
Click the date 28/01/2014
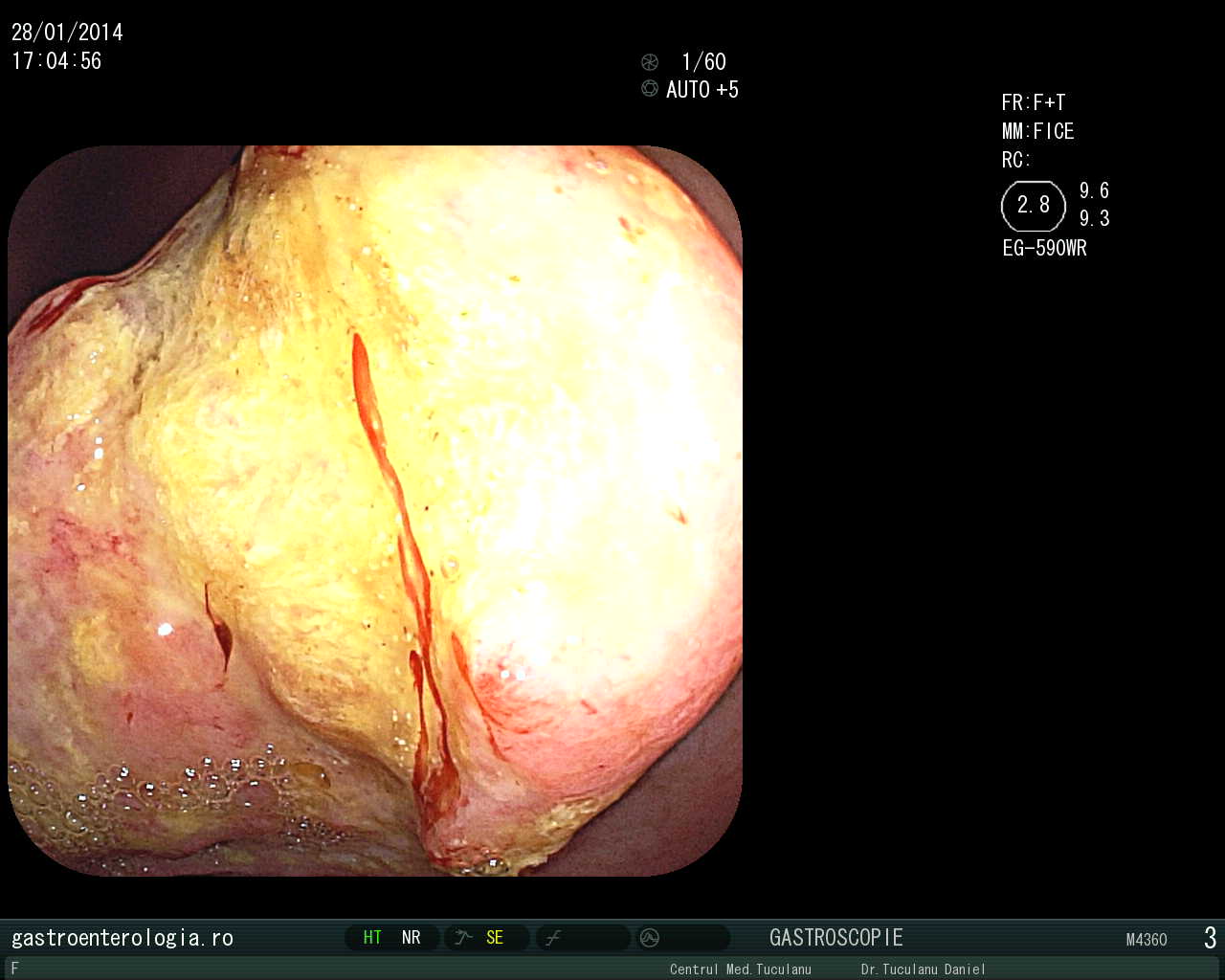pyautogui.click(x=67, y=33)
